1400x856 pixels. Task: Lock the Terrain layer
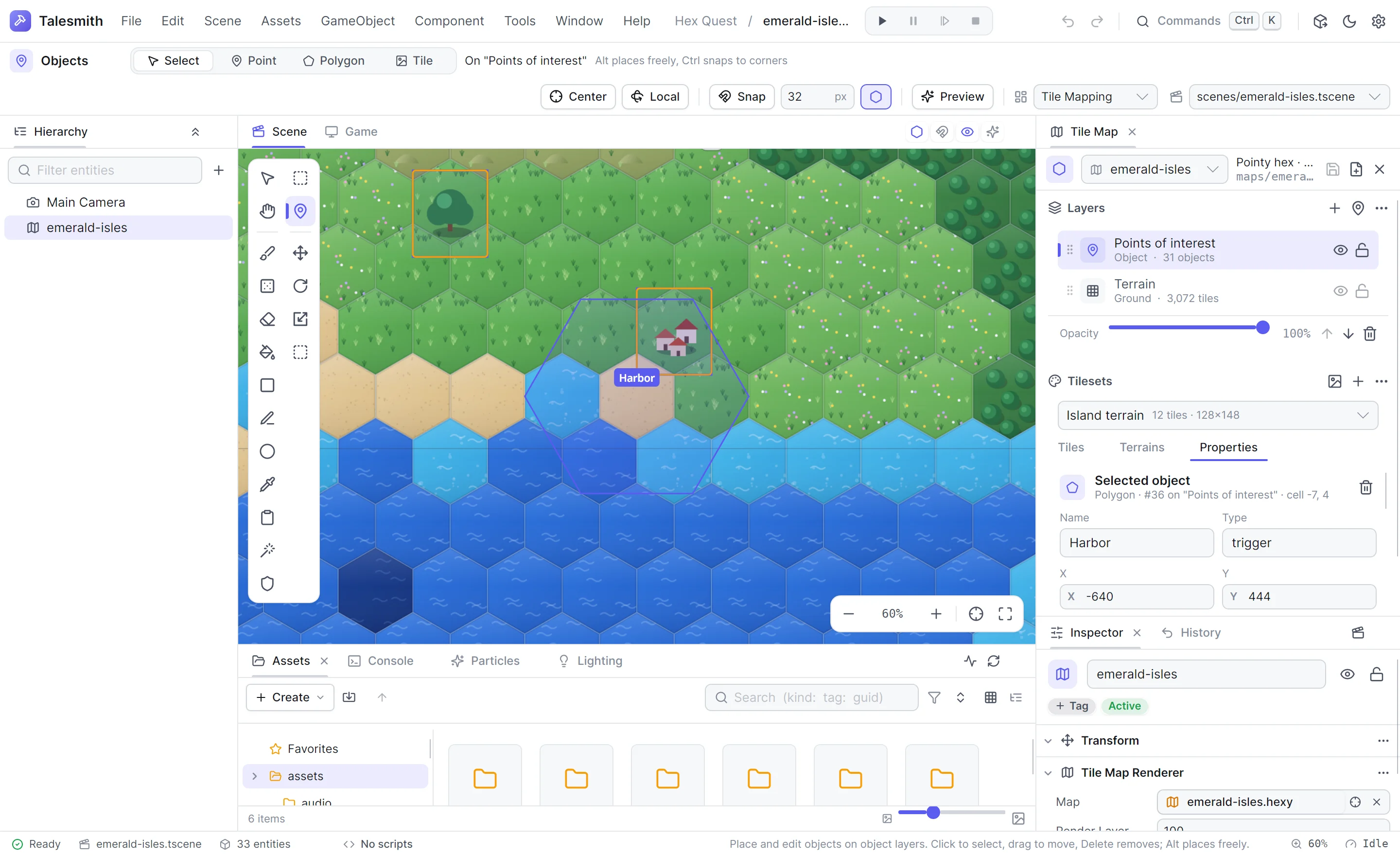click(x=1362, y=291)
